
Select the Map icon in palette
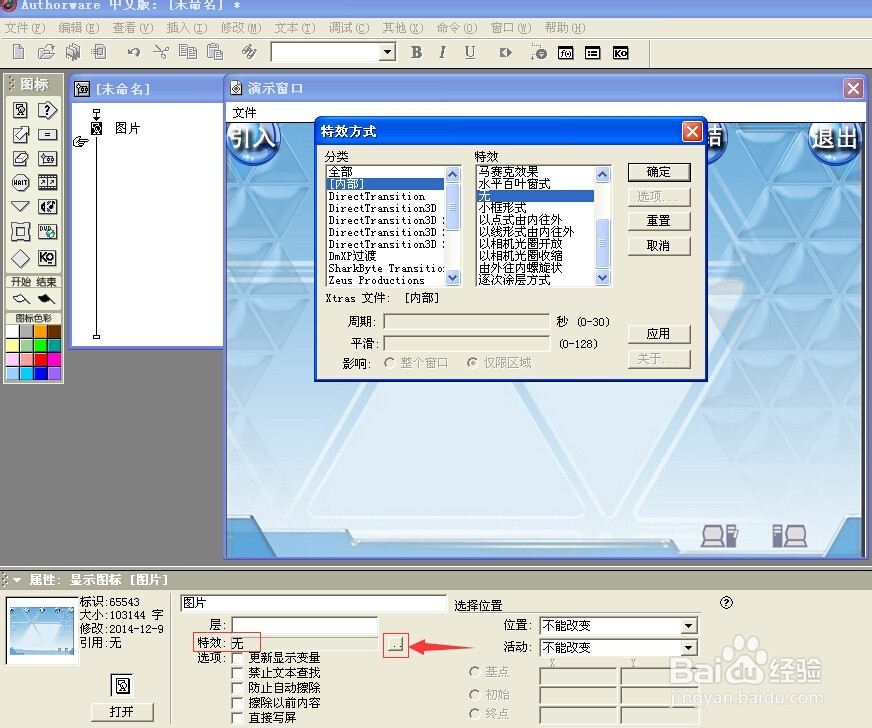47,159
